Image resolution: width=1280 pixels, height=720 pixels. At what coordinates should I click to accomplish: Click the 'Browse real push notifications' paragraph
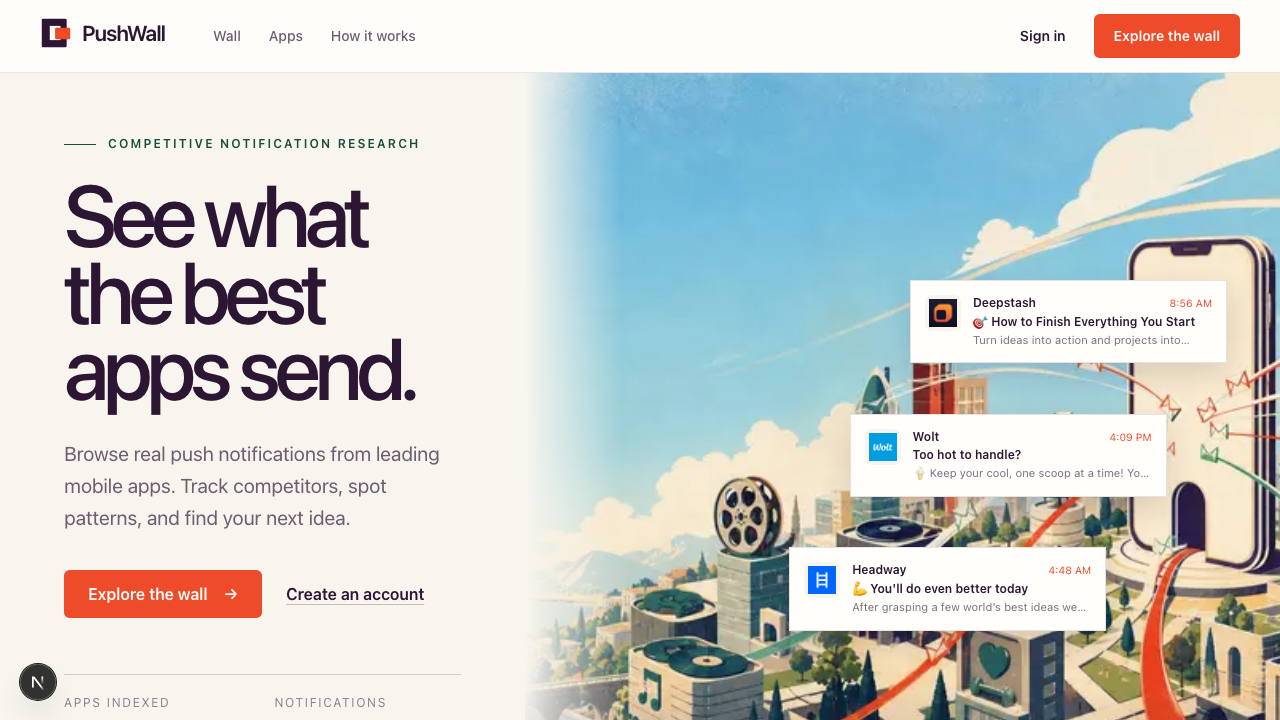[x=252, y=486]
